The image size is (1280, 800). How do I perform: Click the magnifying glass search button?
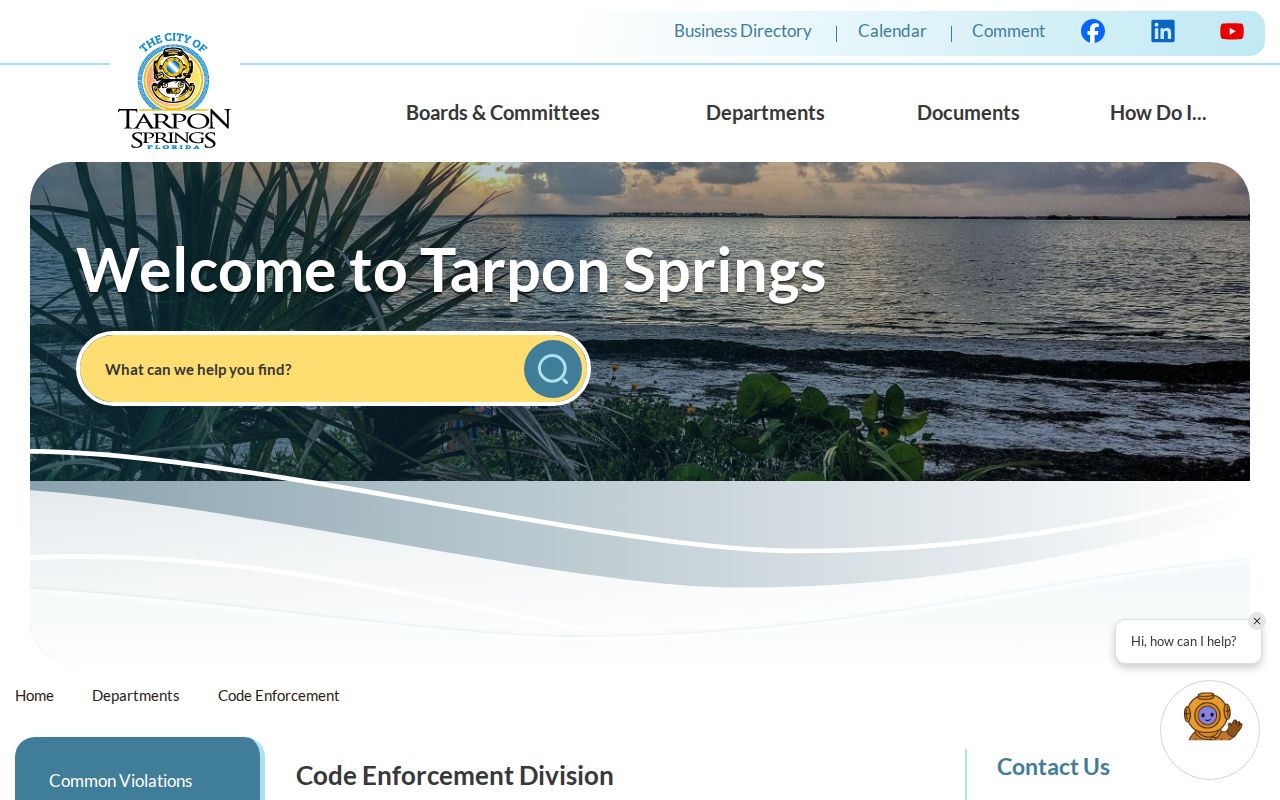click(553, 369)
